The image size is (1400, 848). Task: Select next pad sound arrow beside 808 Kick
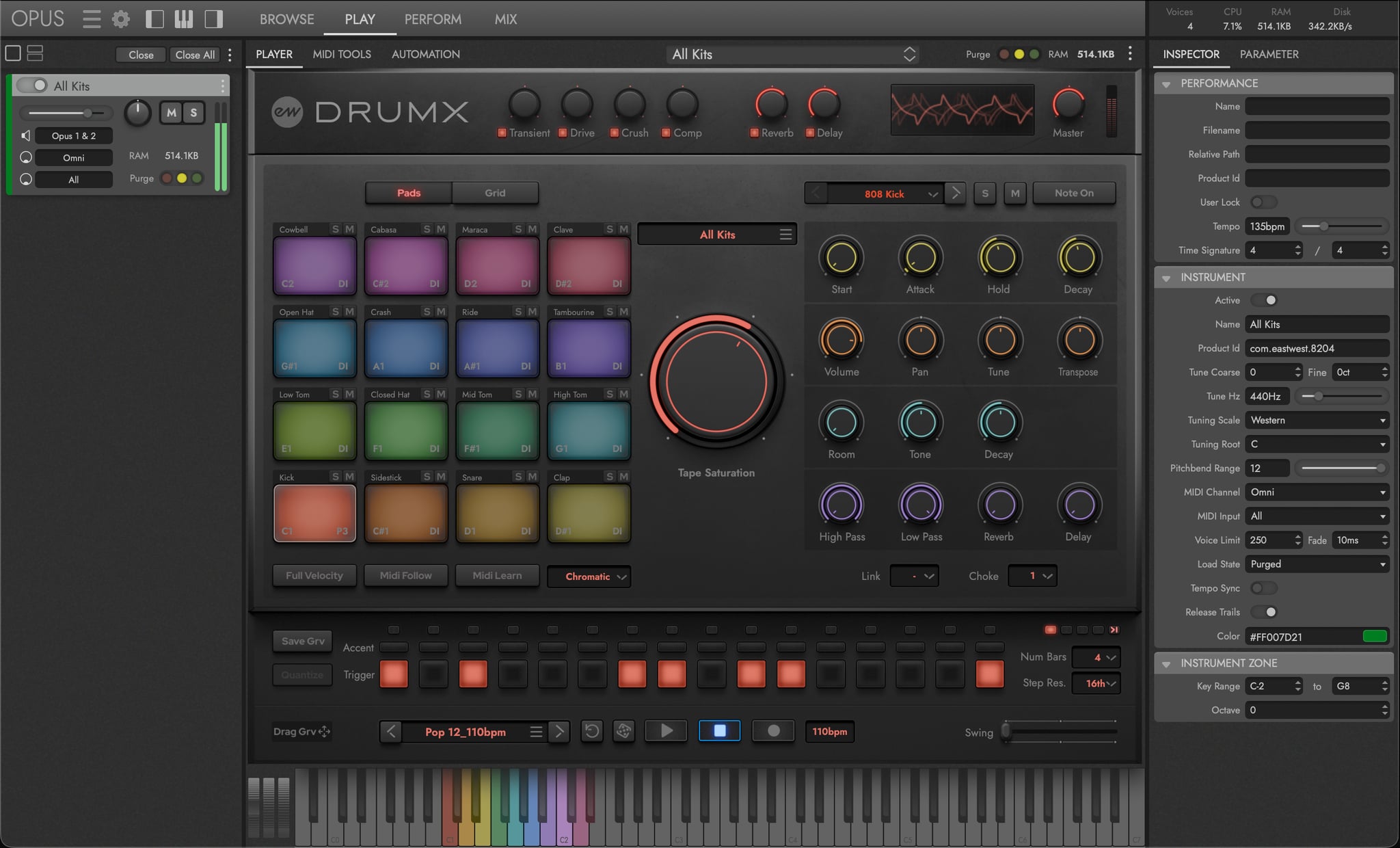point(956,194)
